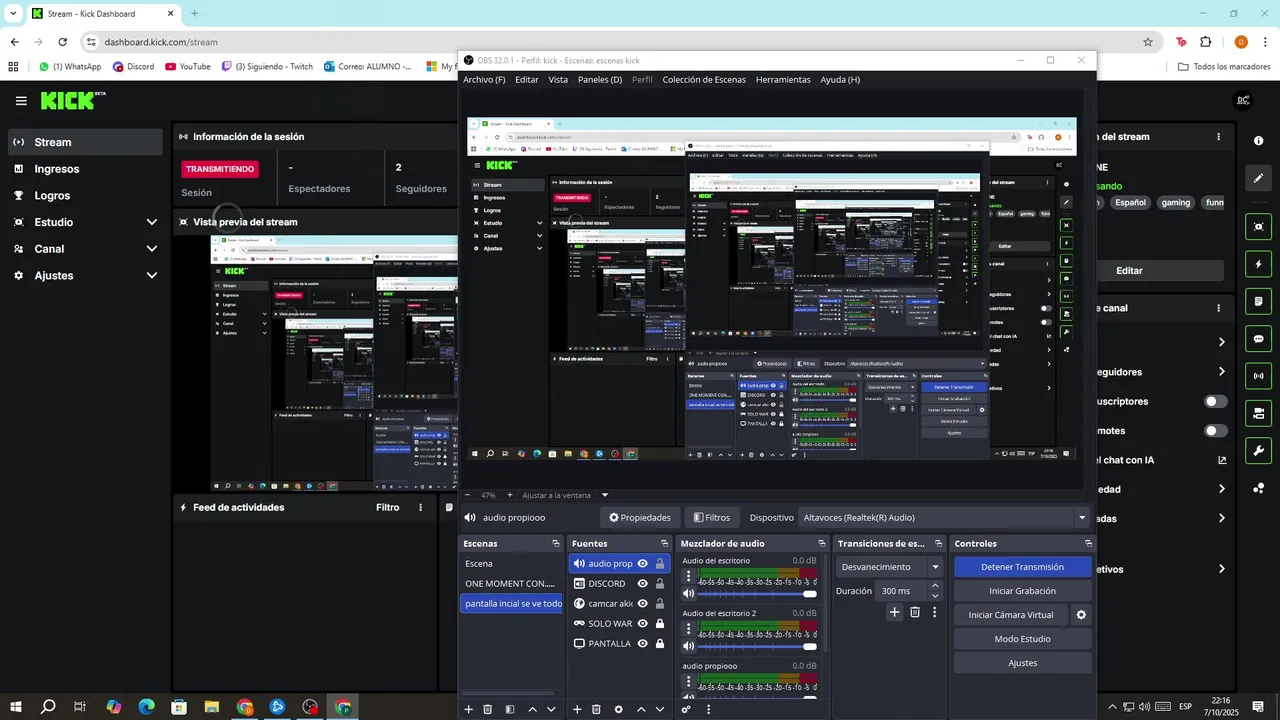Open the Kick chat bubble sidebar icon
Screen dimensions: 1280x720
1259,338
